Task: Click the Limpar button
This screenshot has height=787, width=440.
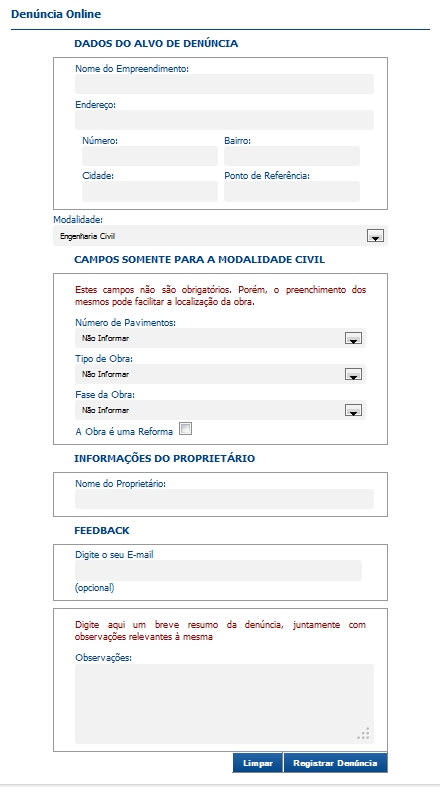Action: click(x=258, y=763)
